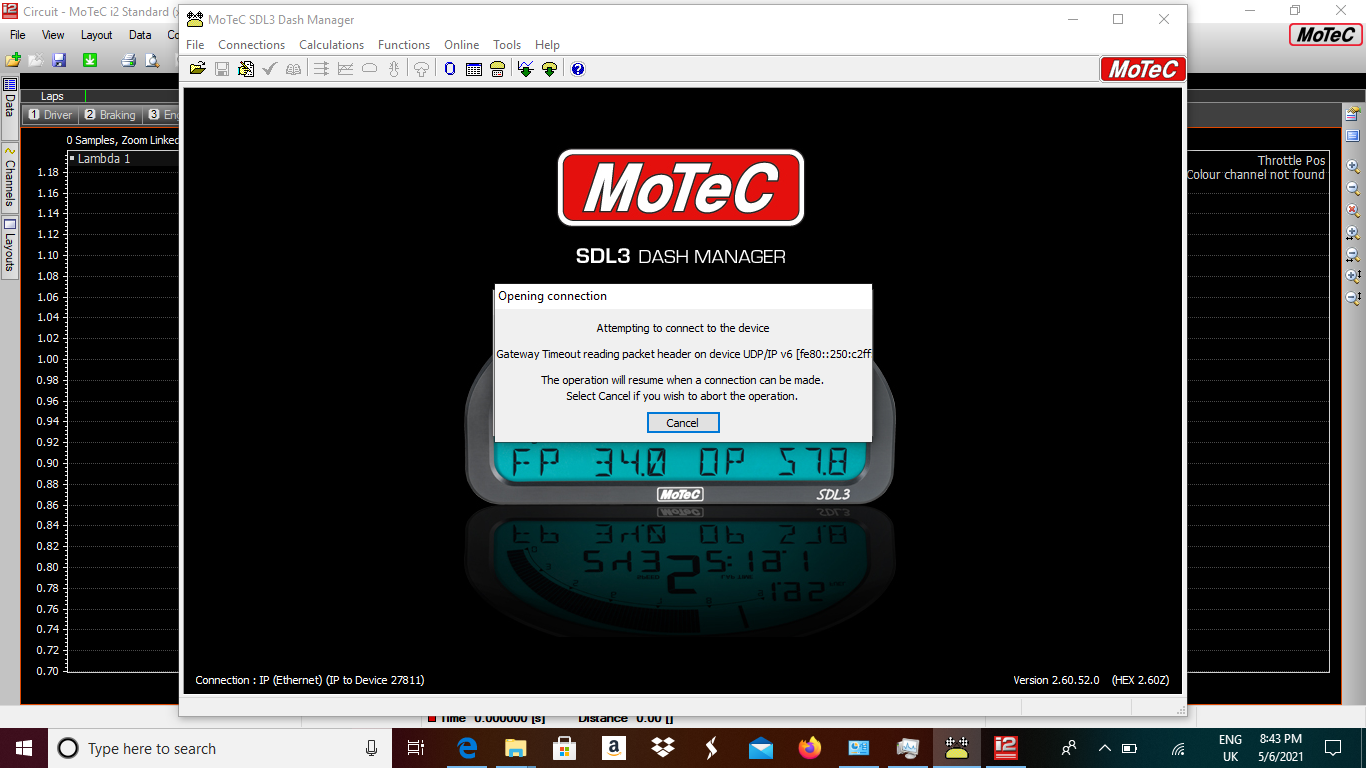Click the edit configuration details icon
Viewport: 1366px width, 768px height.
245,69
